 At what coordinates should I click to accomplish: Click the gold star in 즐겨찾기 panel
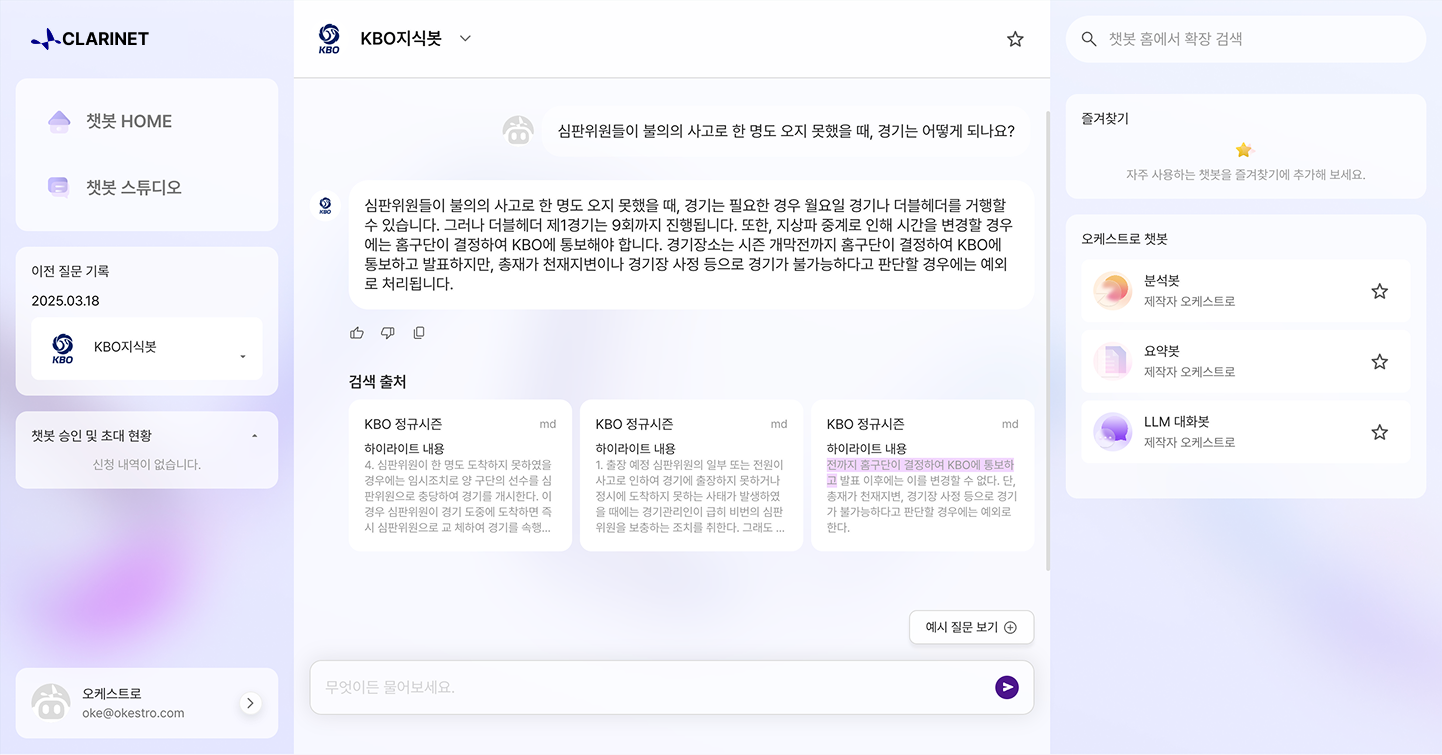tap(1244, 150)
